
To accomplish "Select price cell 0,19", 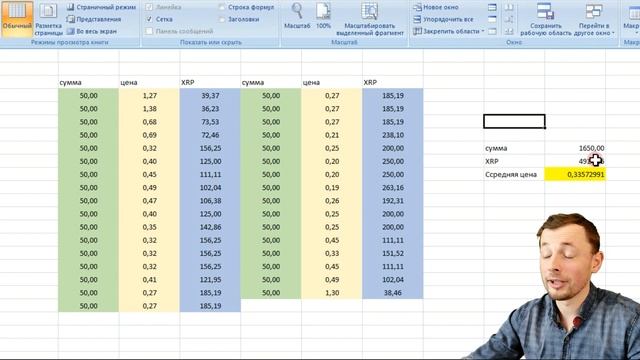I will point(332,187).
